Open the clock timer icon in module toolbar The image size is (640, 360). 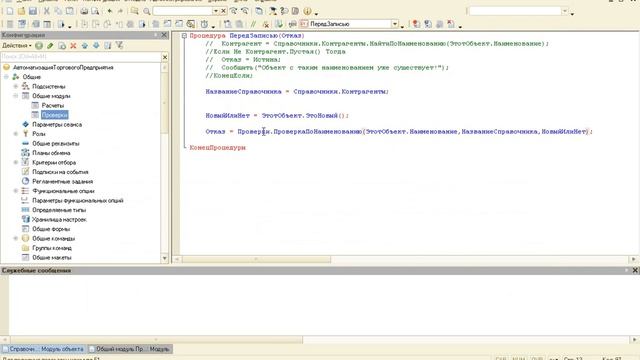point(204,24)
